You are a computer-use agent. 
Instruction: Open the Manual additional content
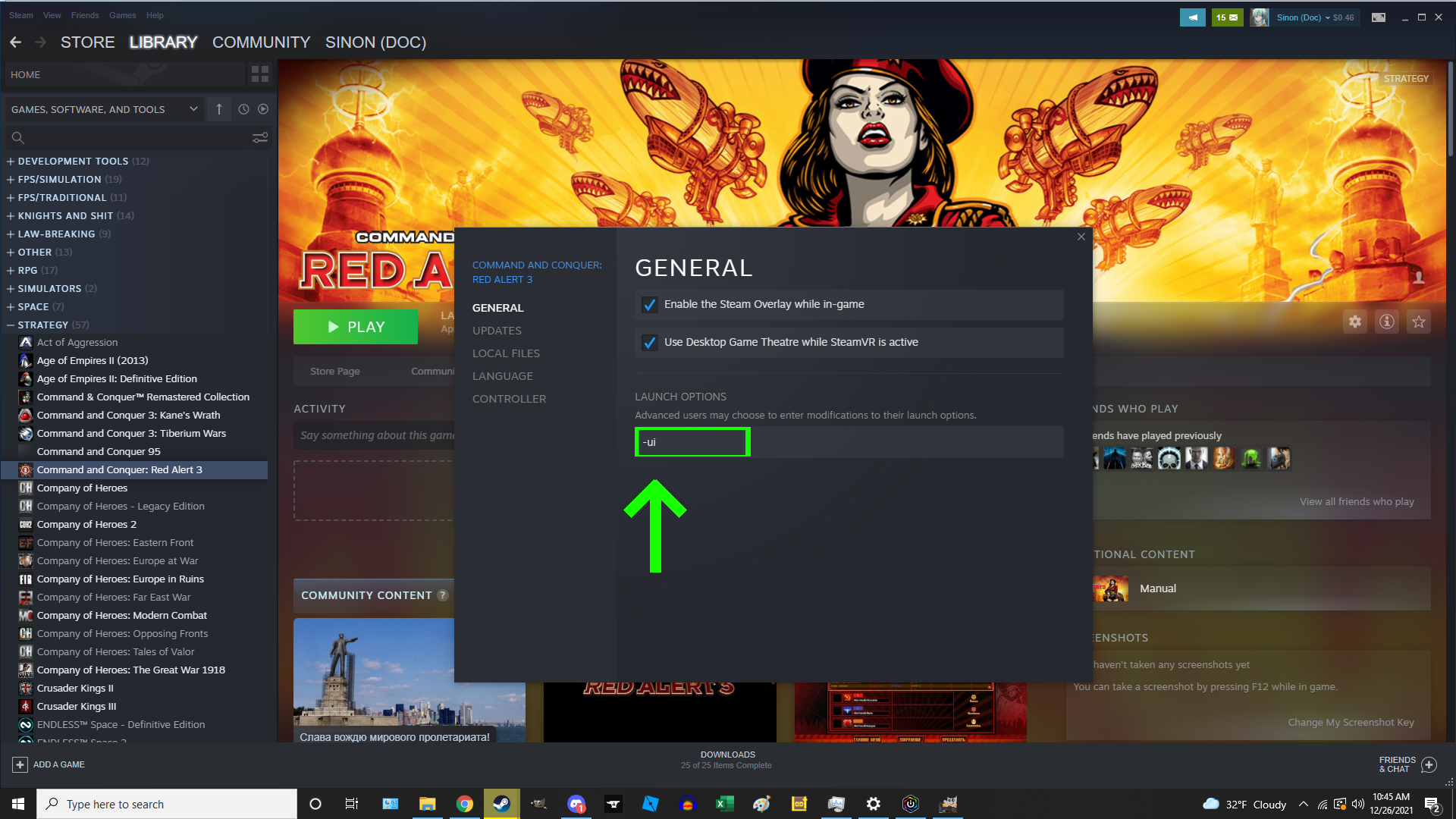click(x=1262, y=588)
